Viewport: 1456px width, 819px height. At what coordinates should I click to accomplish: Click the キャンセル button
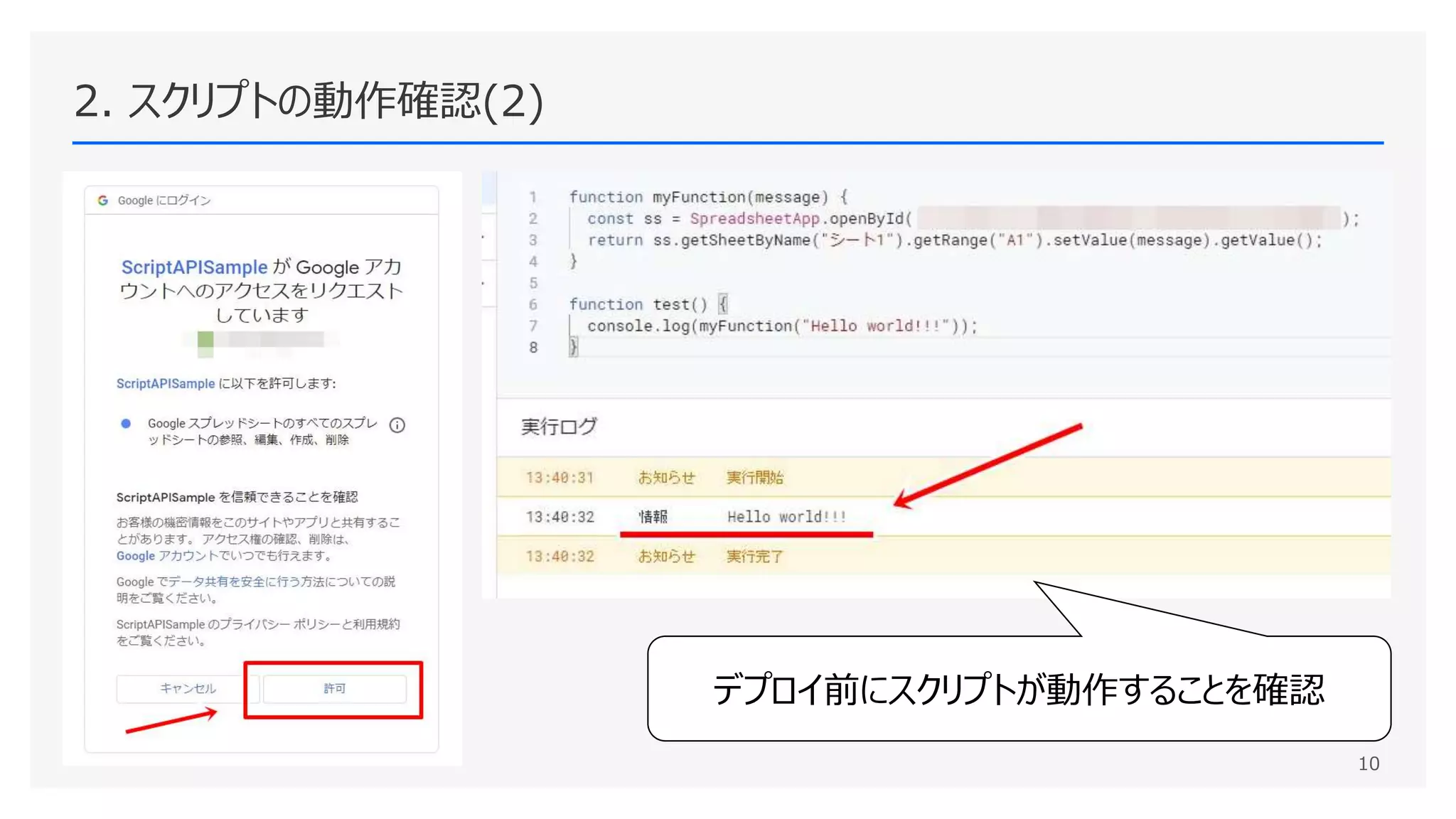pyautogui.click(x=188, y=688)
